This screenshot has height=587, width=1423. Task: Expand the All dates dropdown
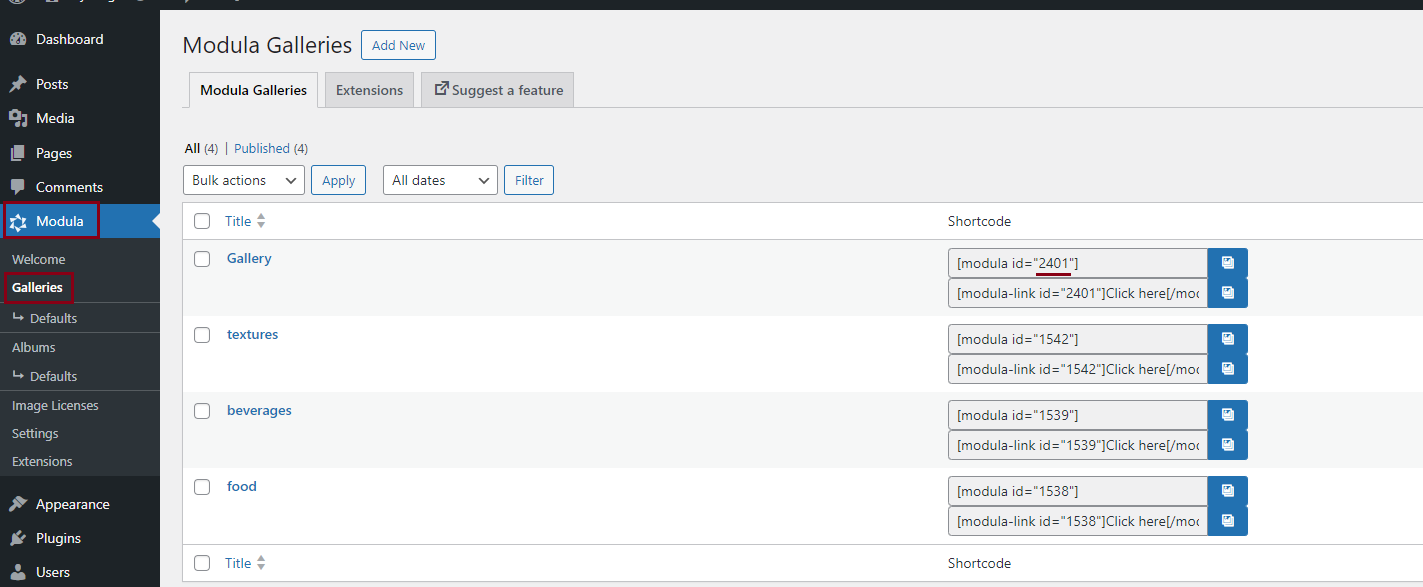440,180
